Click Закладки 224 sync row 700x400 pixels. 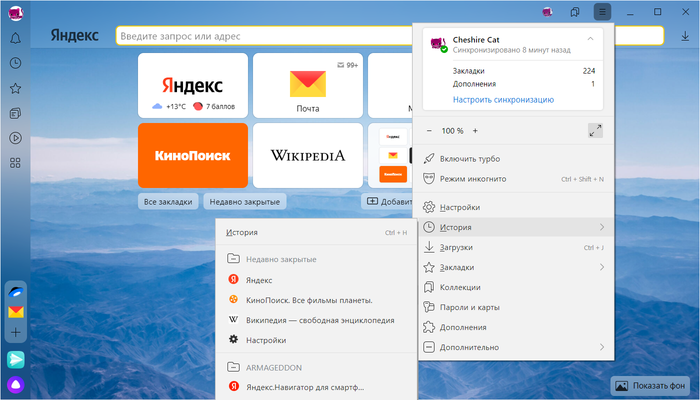tap(524, 71)
